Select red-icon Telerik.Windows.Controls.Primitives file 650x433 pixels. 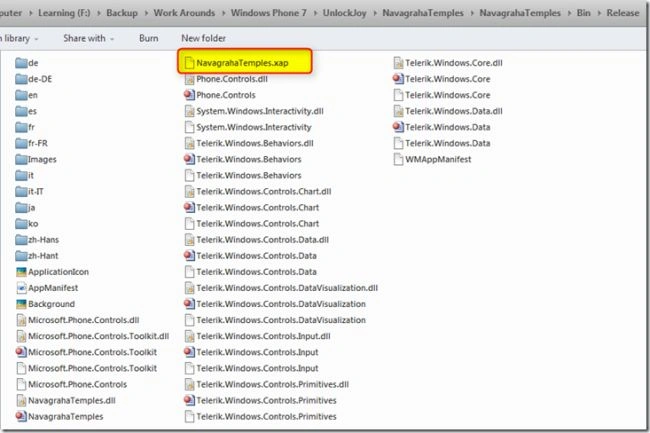[x=260, y=401]
